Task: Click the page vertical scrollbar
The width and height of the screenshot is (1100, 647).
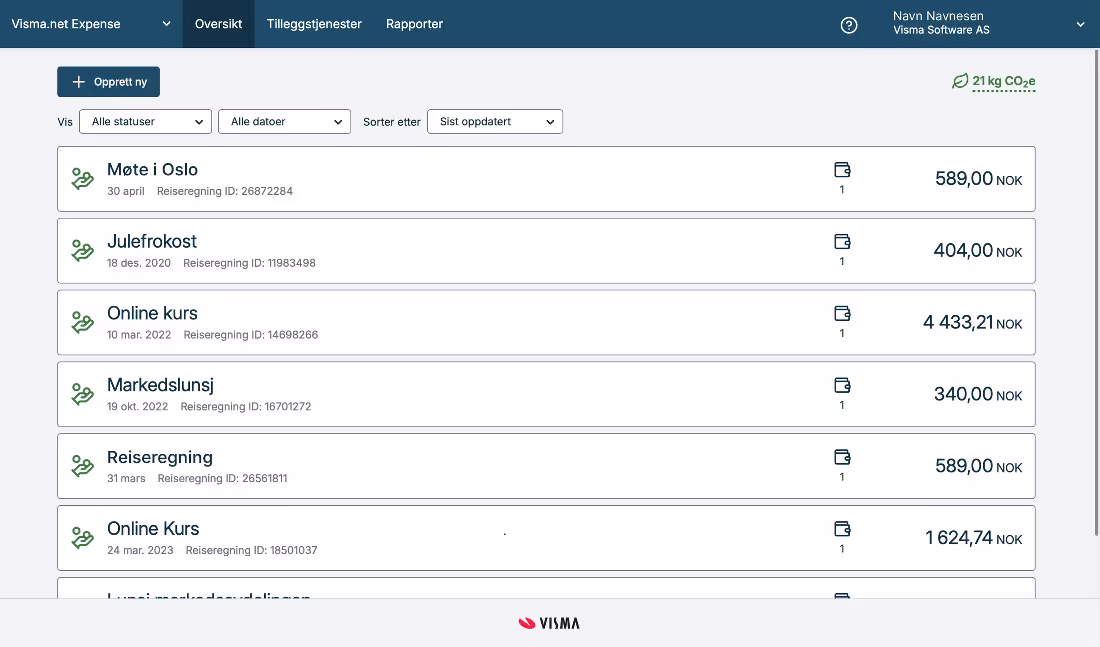Action: point(1096,293)
